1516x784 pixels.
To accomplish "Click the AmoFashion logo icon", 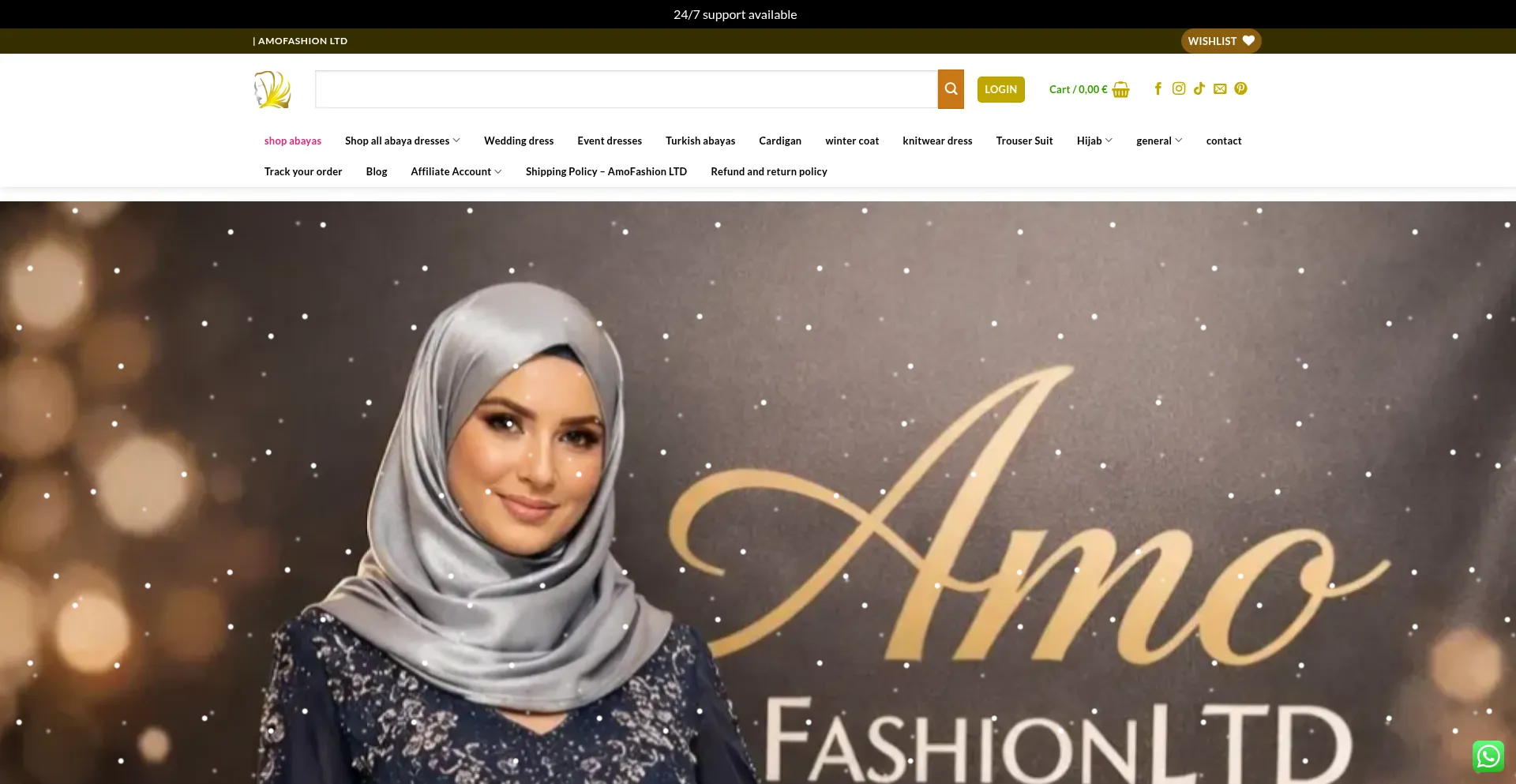I will click(272, 89).
